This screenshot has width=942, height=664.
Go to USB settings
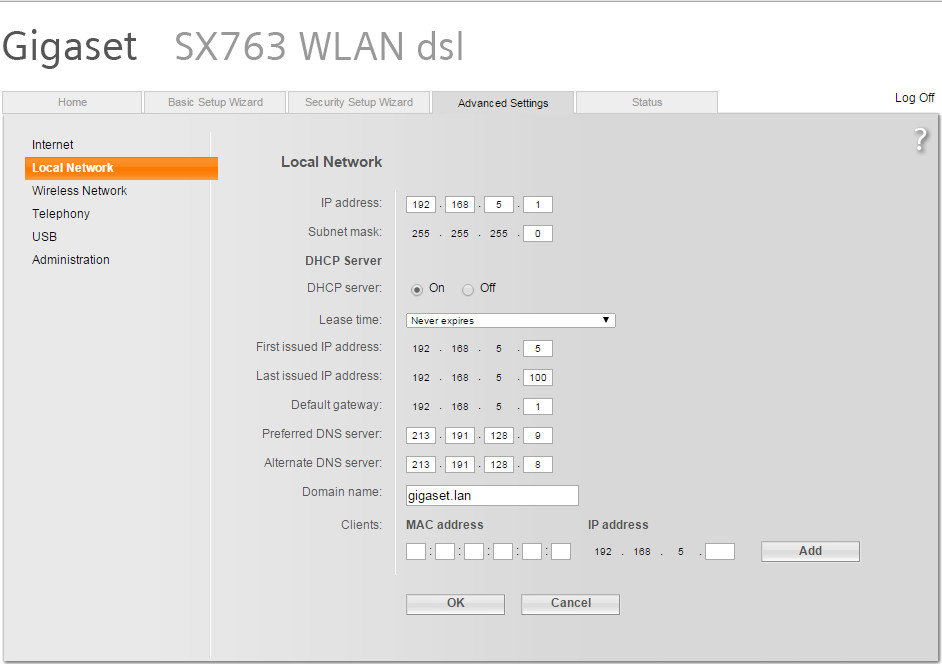tap(45, 237)
